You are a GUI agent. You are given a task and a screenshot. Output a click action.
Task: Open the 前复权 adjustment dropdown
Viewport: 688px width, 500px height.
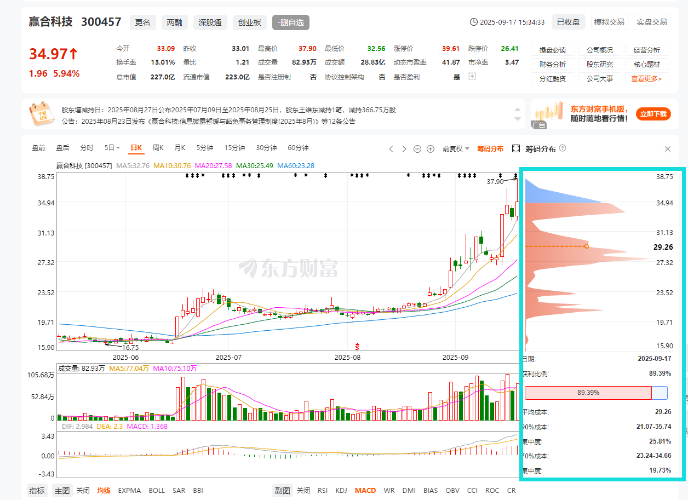(x=456, y=149)
